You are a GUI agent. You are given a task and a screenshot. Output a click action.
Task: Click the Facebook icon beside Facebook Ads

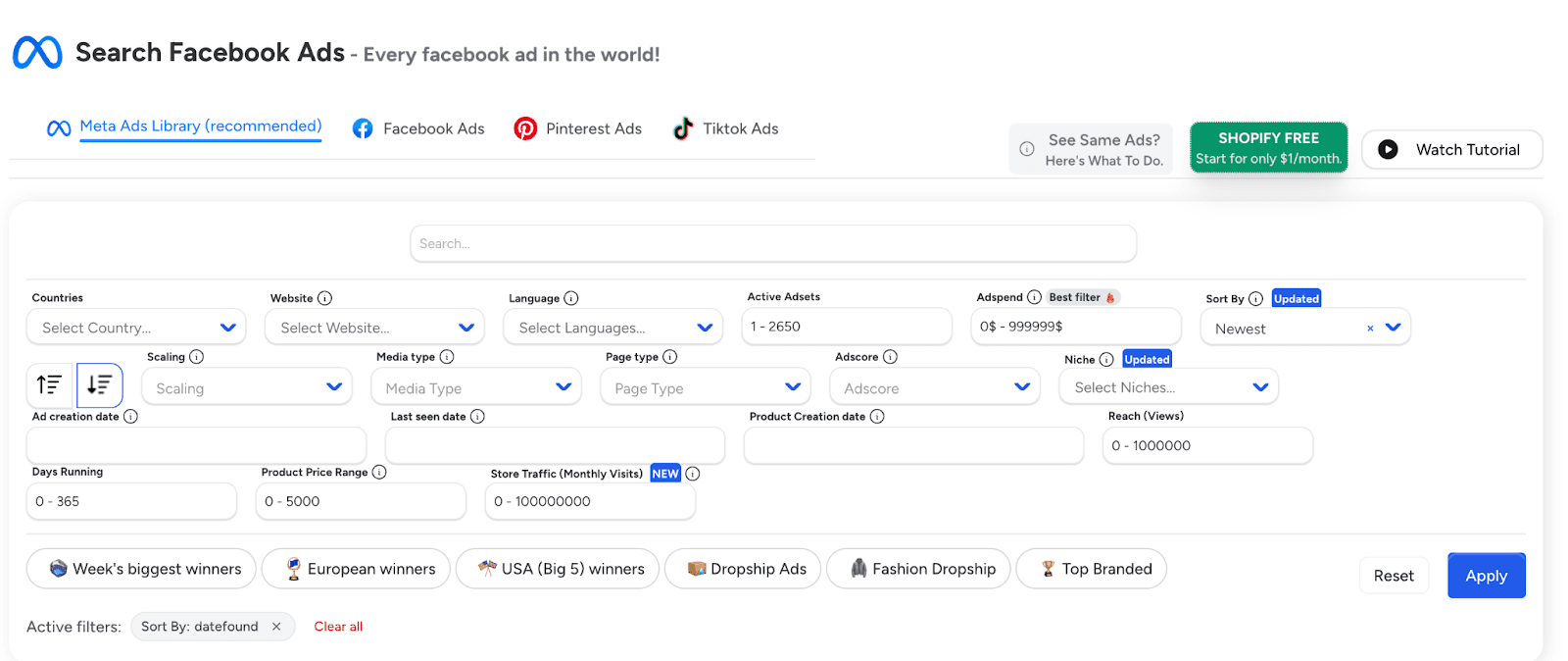363,128
